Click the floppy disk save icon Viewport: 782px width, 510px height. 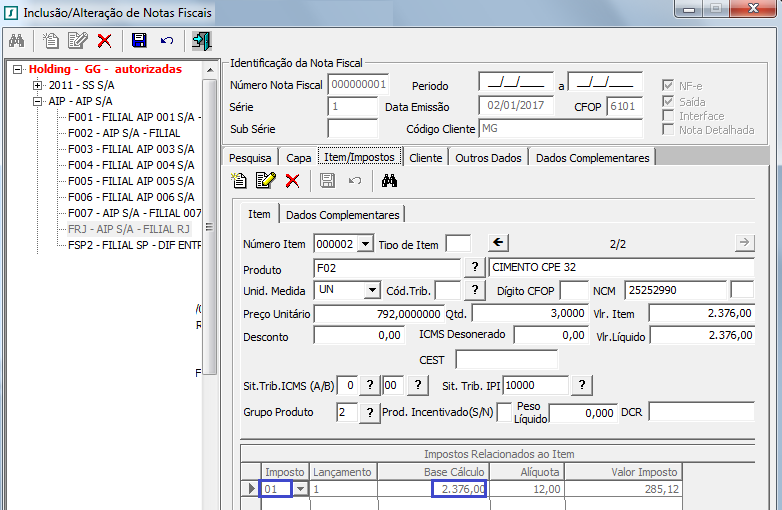point(139,41)
